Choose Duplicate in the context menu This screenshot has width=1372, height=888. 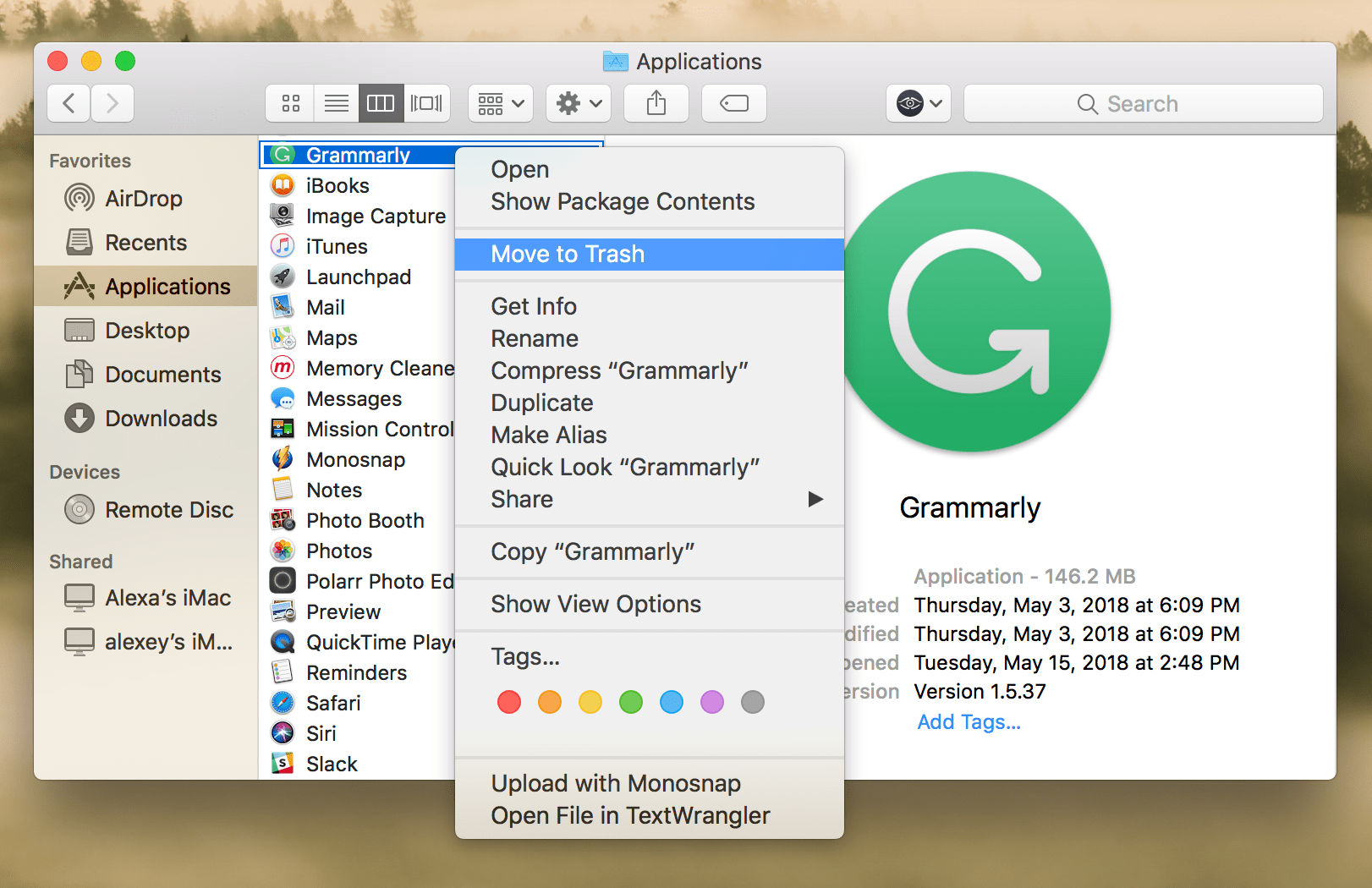point(650,403)
